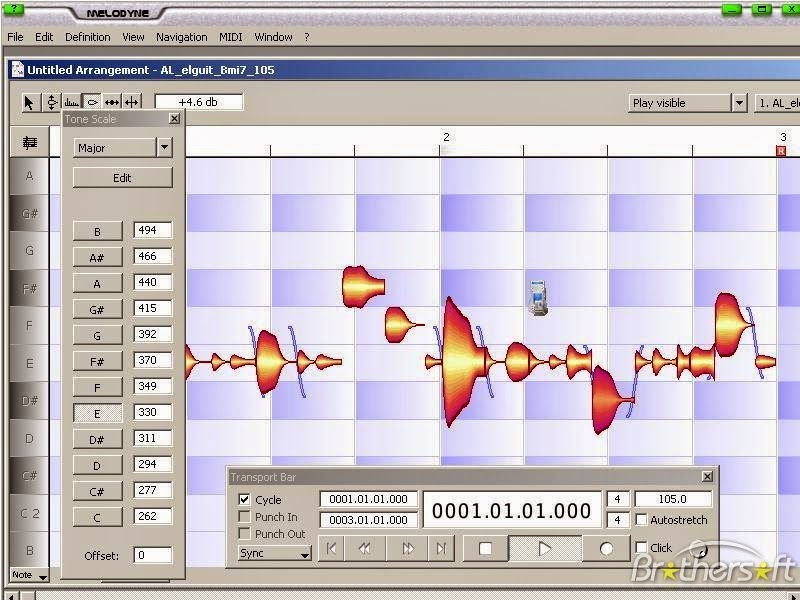Screen dimensions: 800x600
Task: Click the F# note button in Tone Scale
Action: (97, 361)
